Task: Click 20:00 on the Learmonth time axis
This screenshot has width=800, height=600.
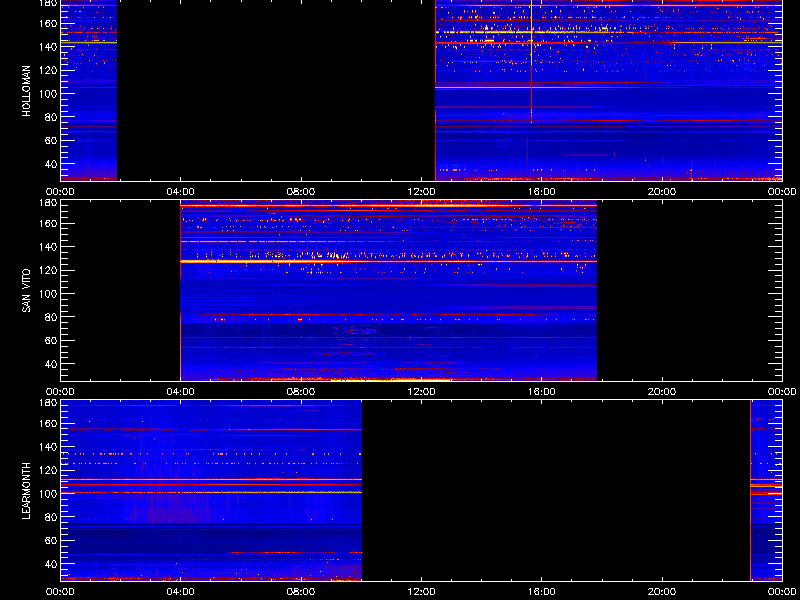Action: (x=662, y=592)
